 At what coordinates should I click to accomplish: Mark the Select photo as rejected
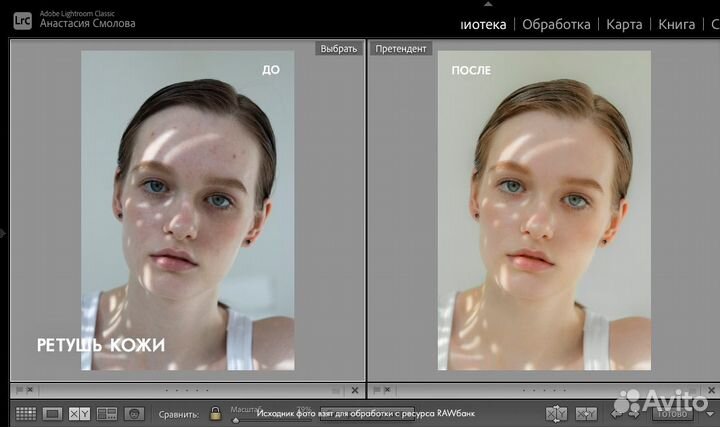(x=30, y=390)
